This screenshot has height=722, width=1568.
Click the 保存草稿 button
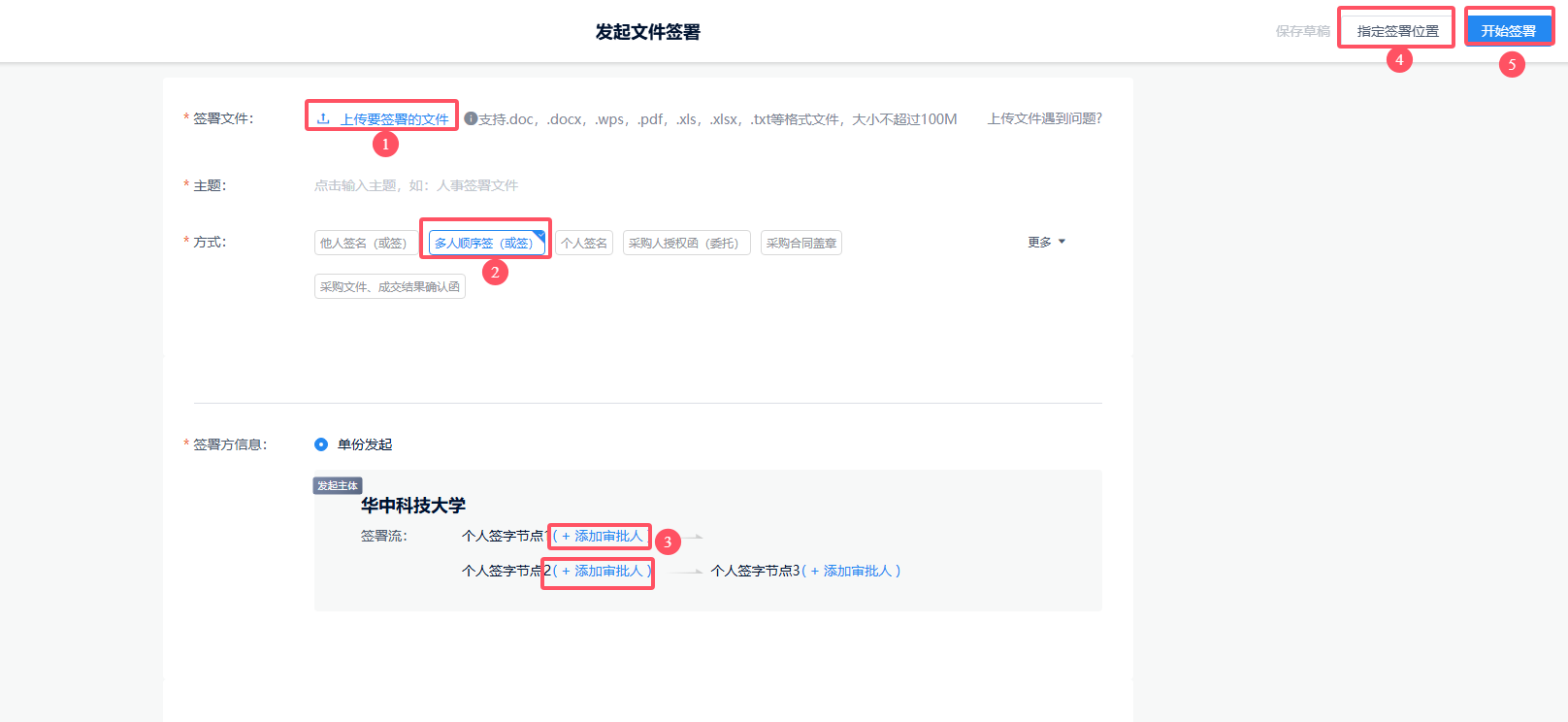pyautogui.click(x=1302, y=31)
